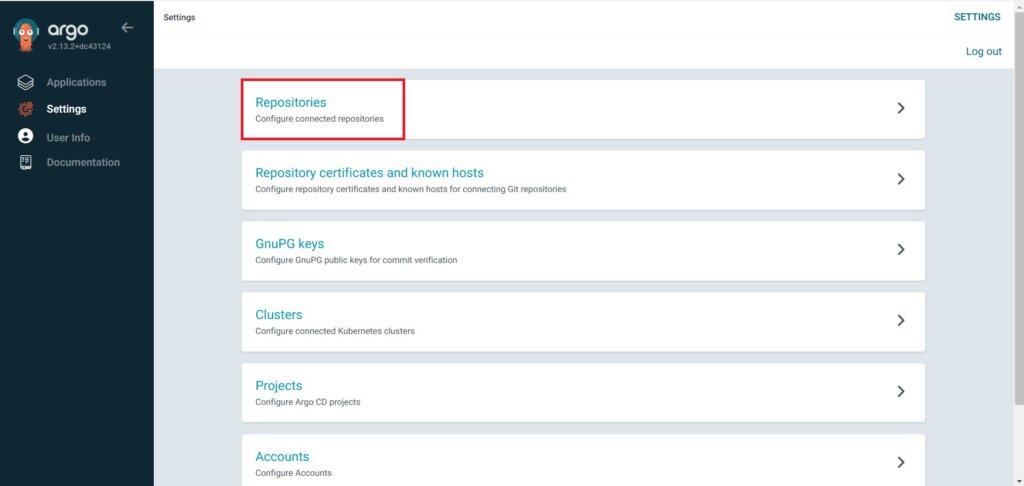
Task: Collapse sidebar with the back arrow
Action: pos(127,27)
